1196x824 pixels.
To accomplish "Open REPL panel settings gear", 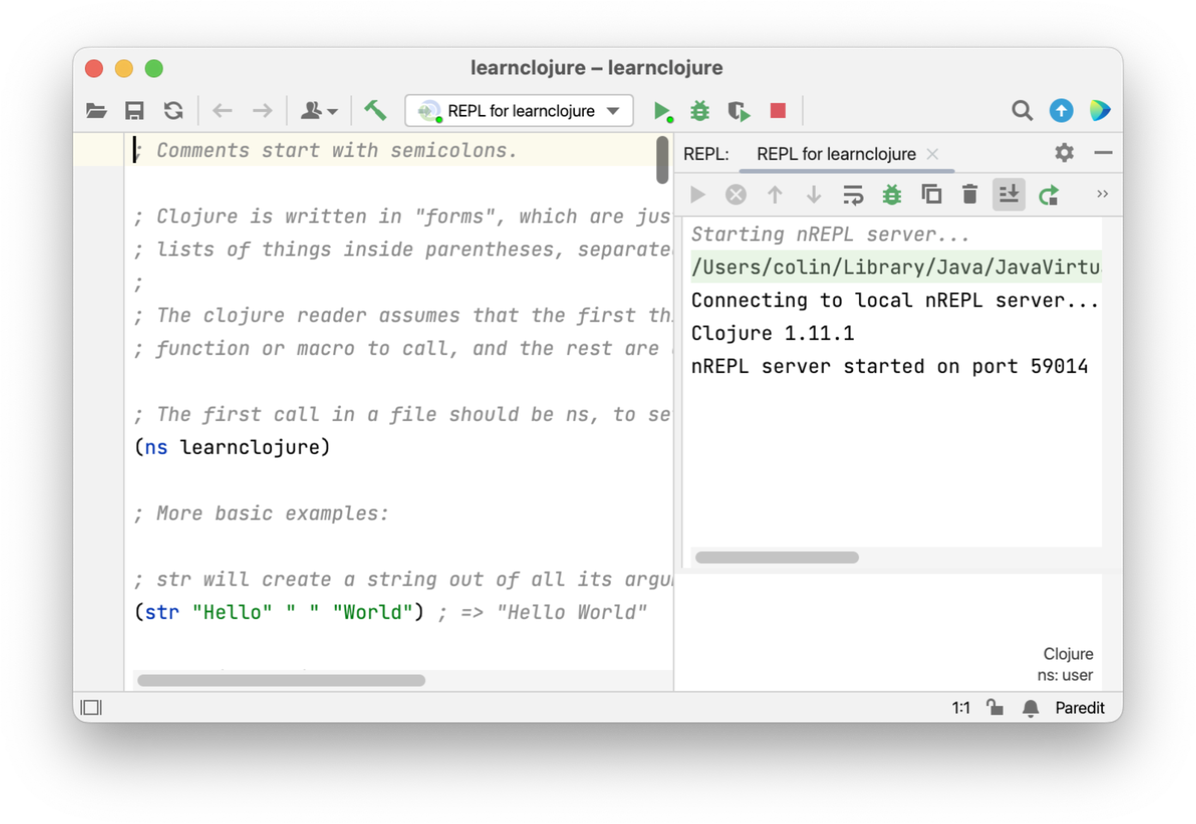I will [x=1064, y=153].
